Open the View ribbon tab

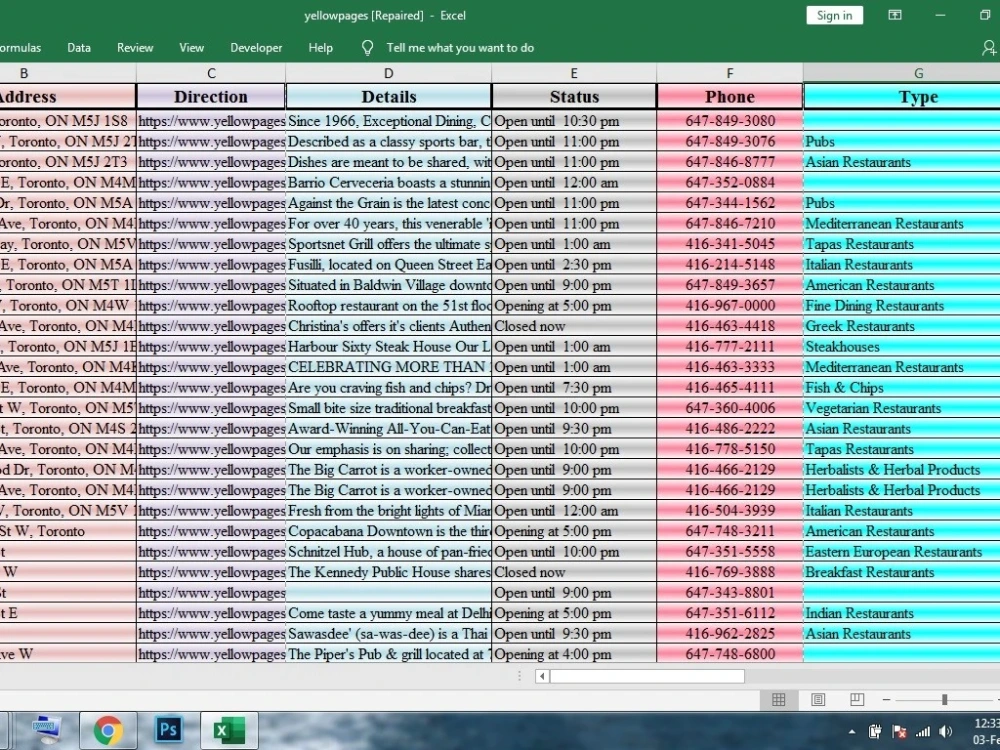tap(191, 48)
